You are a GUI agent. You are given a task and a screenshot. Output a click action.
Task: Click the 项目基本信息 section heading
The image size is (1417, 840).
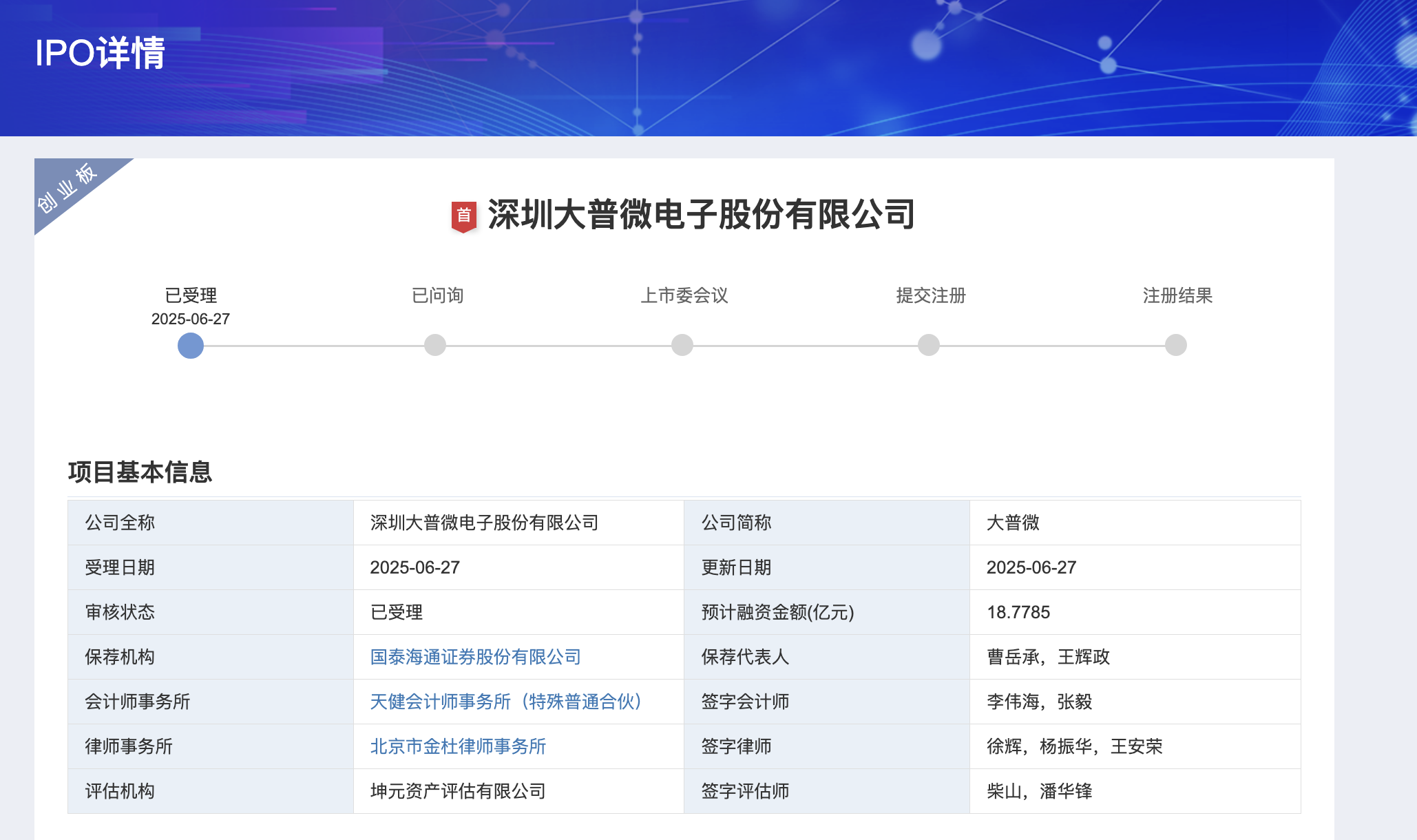click(x=140, y=472)
